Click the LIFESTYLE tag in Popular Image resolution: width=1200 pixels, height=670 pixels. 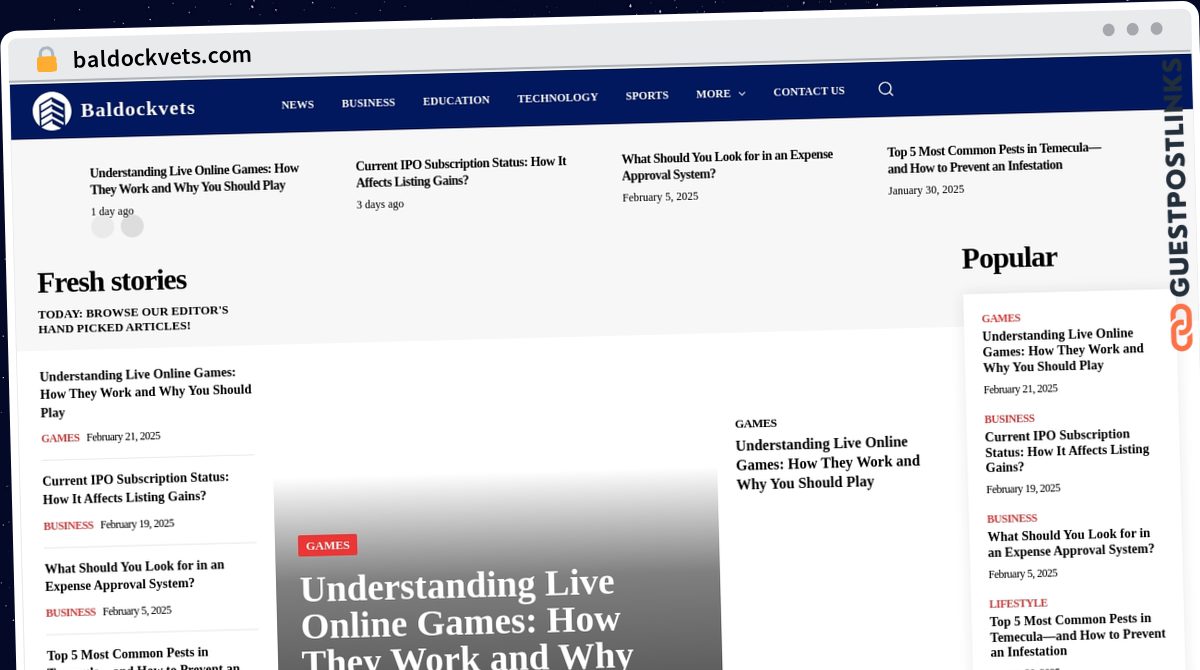click(1018, 603)
